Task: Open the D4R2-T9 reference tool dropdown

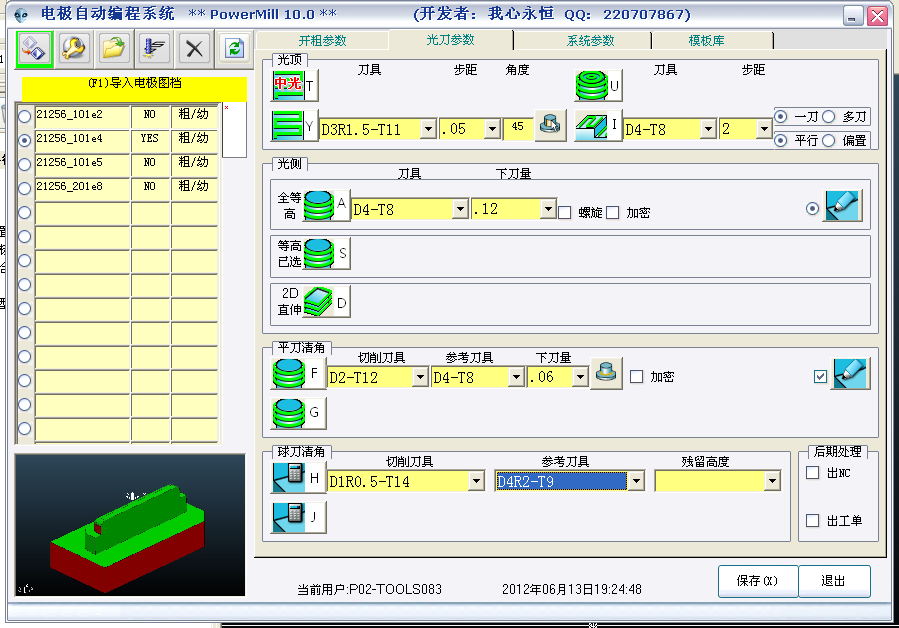Action: click(x=636, y=481)
